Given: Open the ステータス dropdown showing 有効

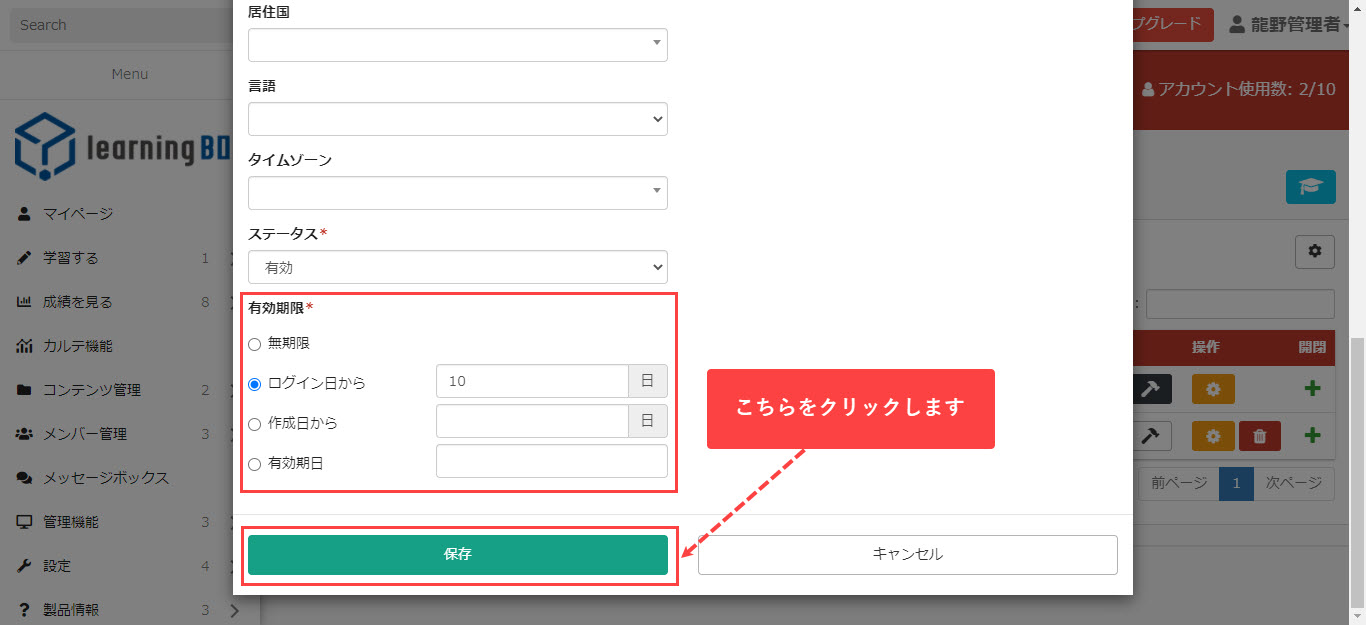Looking at the screenshot, I should point(457,267).
